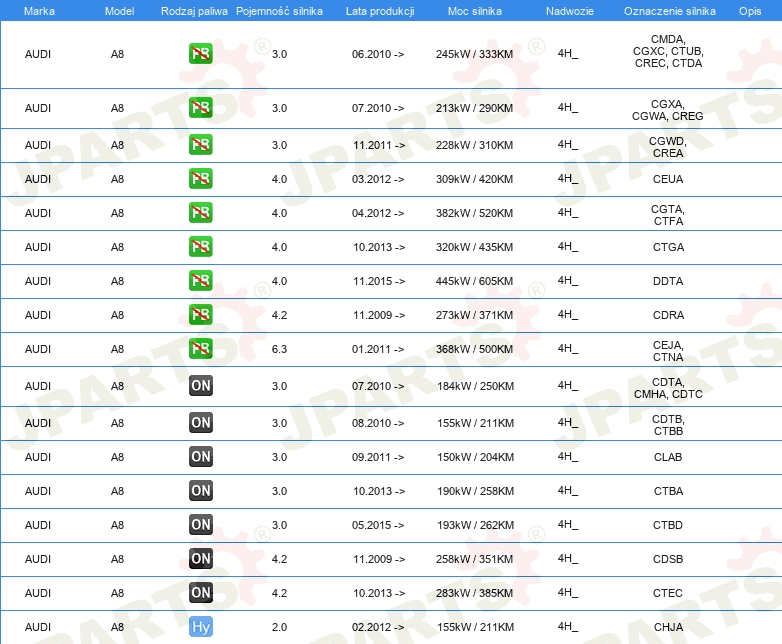Click the petrol icon in the 382kW / 520KM row
The height and width of the screenshot is (644, 782).
click(200, 213)
